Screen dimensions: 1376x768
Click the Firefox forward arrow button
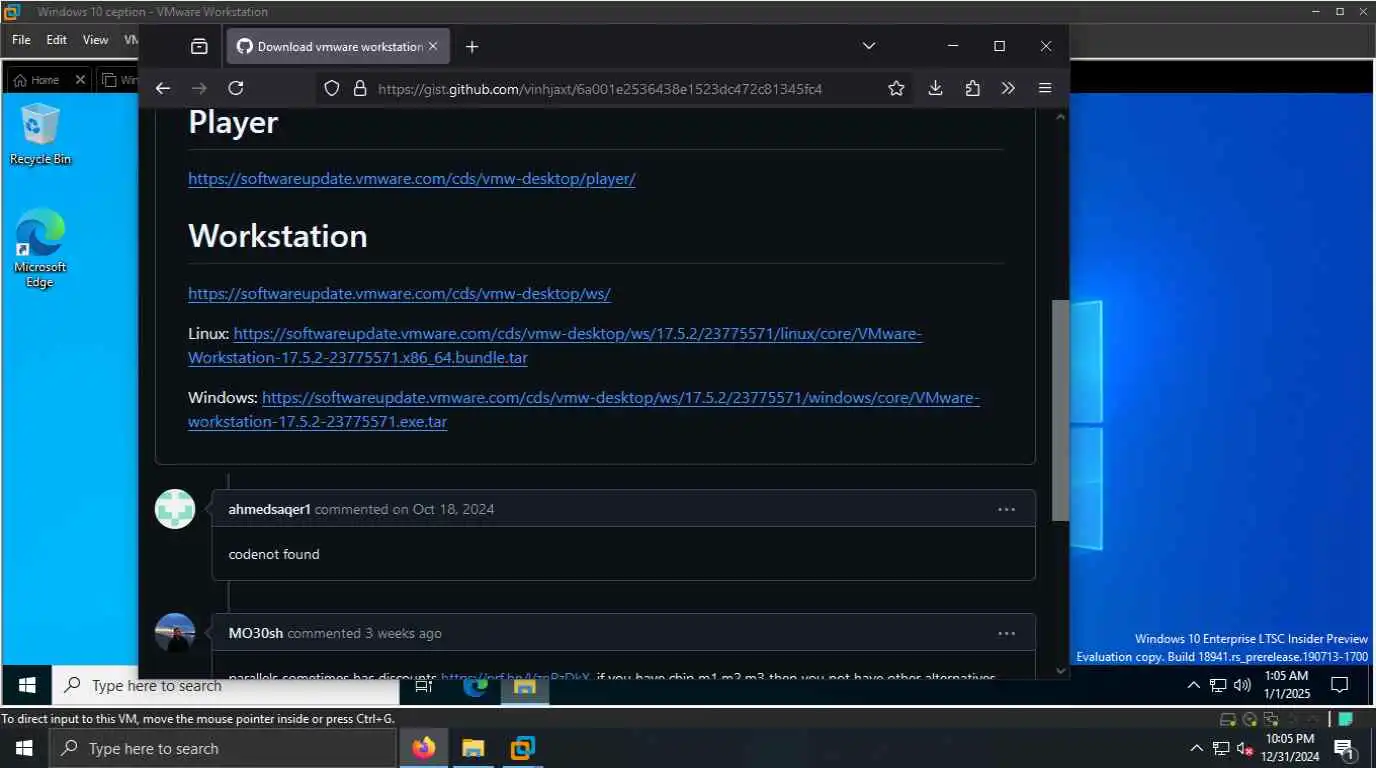[x=199, y=88]
